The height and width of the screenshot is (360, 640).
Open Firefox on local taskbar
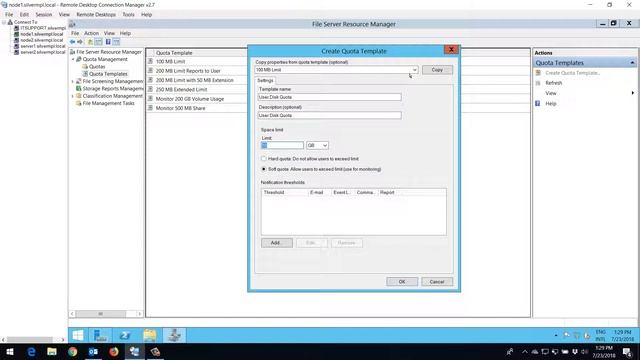click(114, 351)
